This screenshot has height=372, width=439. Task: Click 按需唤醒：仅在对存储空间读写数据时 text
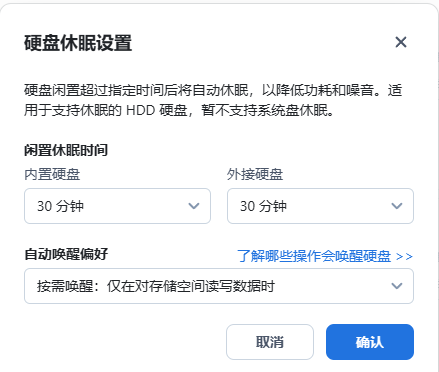(156, 286)
